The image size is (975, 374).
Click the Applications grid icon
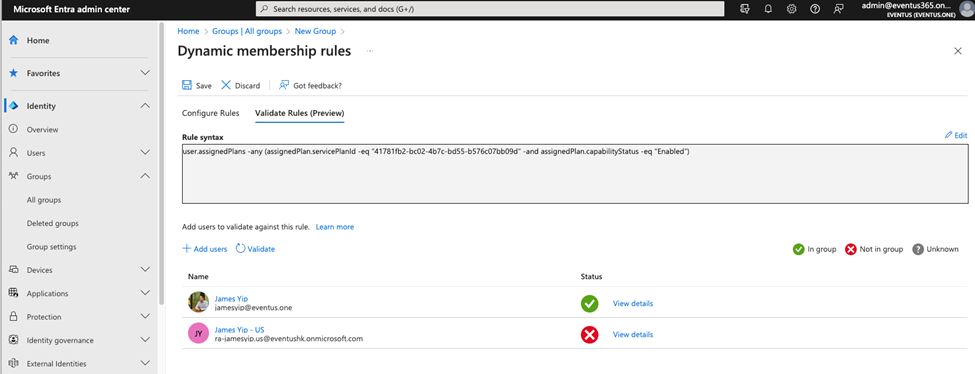pos(14,293)
